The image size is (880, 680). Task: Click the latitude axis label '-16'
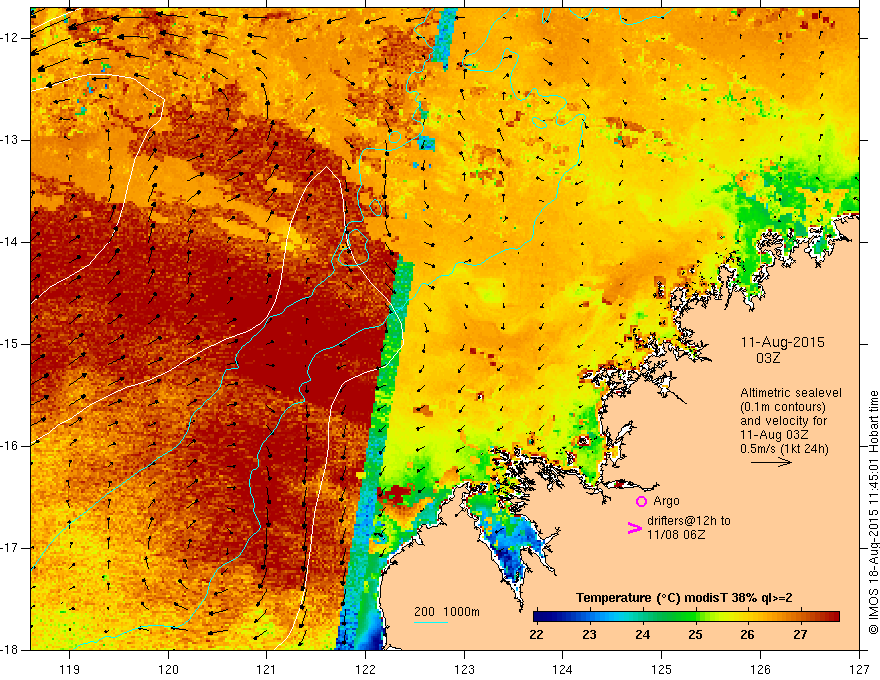pos(10,446)
